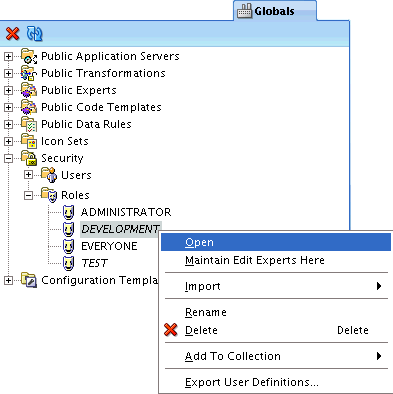Viewport: 393px width, 394px height.
Task: Choose Rename in the context menu
Action: (276, 312)
